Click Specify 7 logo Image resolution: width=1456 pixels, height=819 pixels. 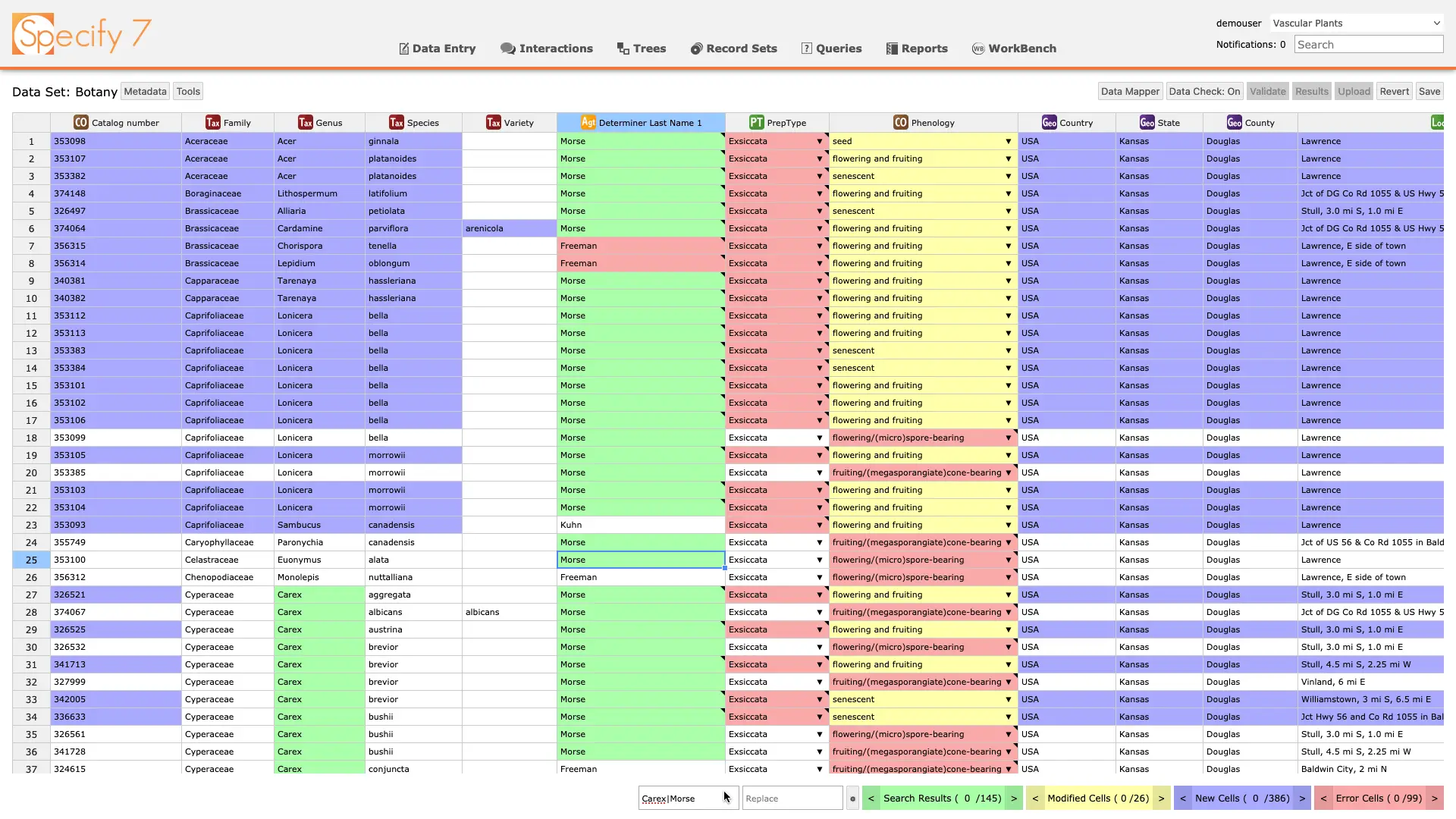click(81, 34)
